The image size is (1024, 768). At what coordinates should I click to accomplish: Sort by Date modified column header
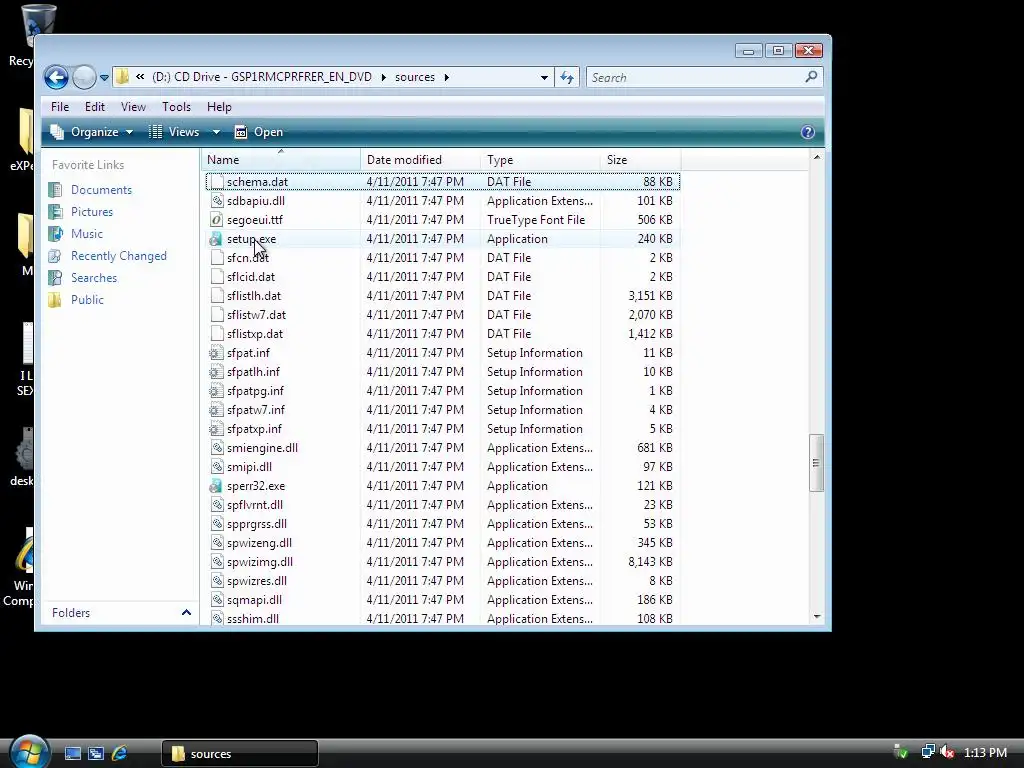coord(420,160)
